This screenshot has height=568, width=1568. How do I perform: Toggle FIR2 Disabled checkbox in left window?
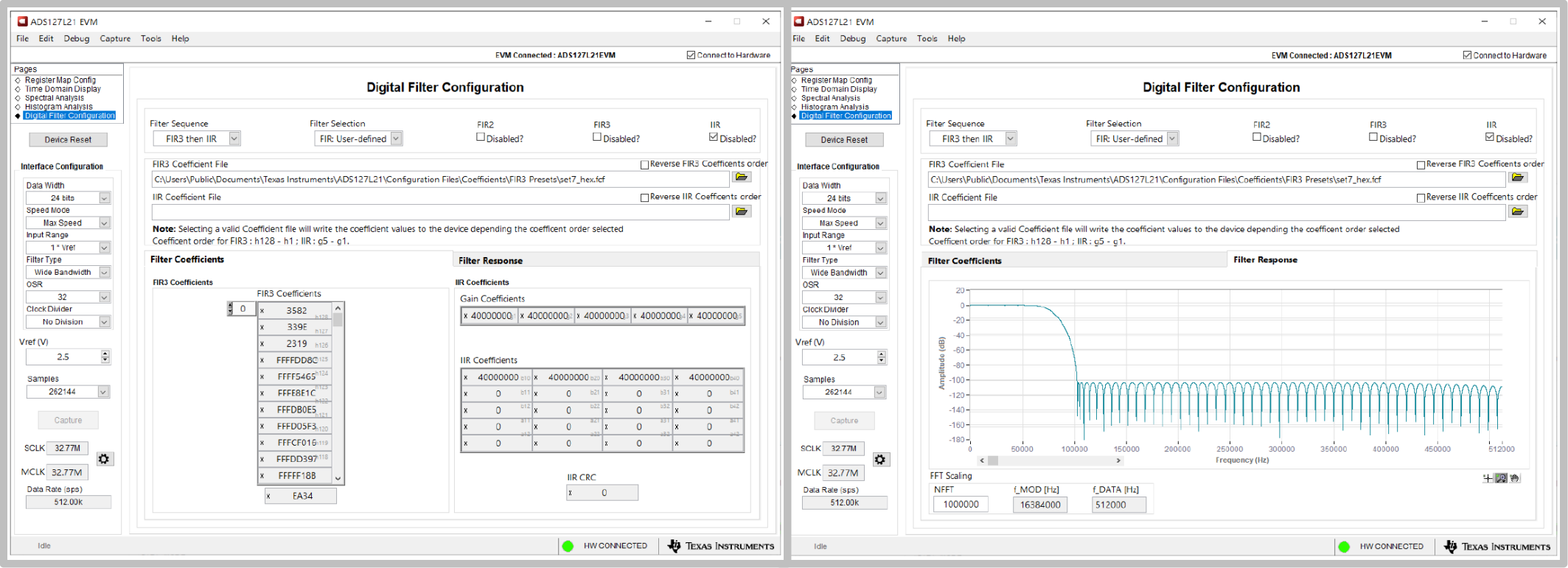tap(481, 137)
